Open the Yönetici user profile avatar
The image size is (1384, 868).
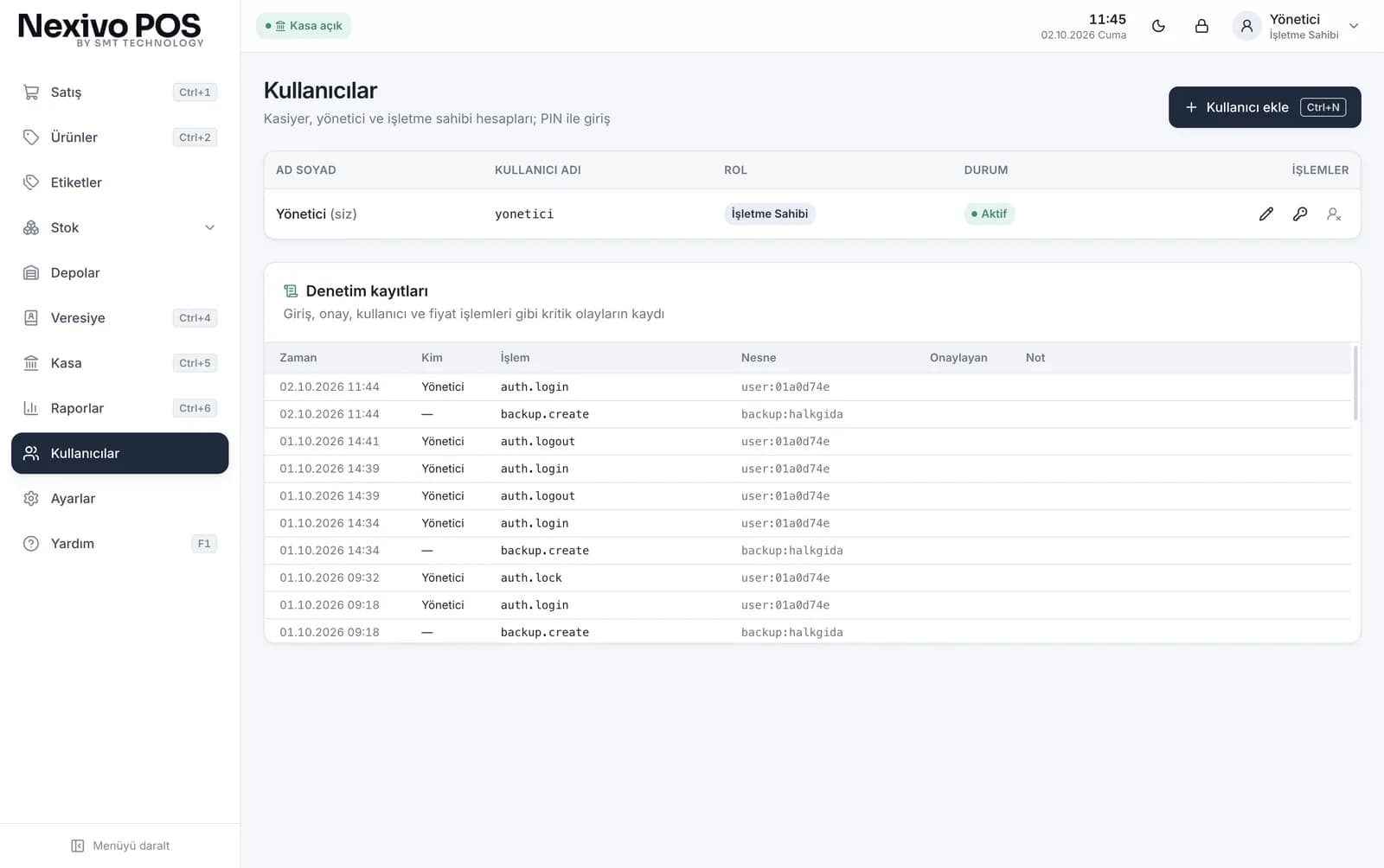coord(1246,26)
